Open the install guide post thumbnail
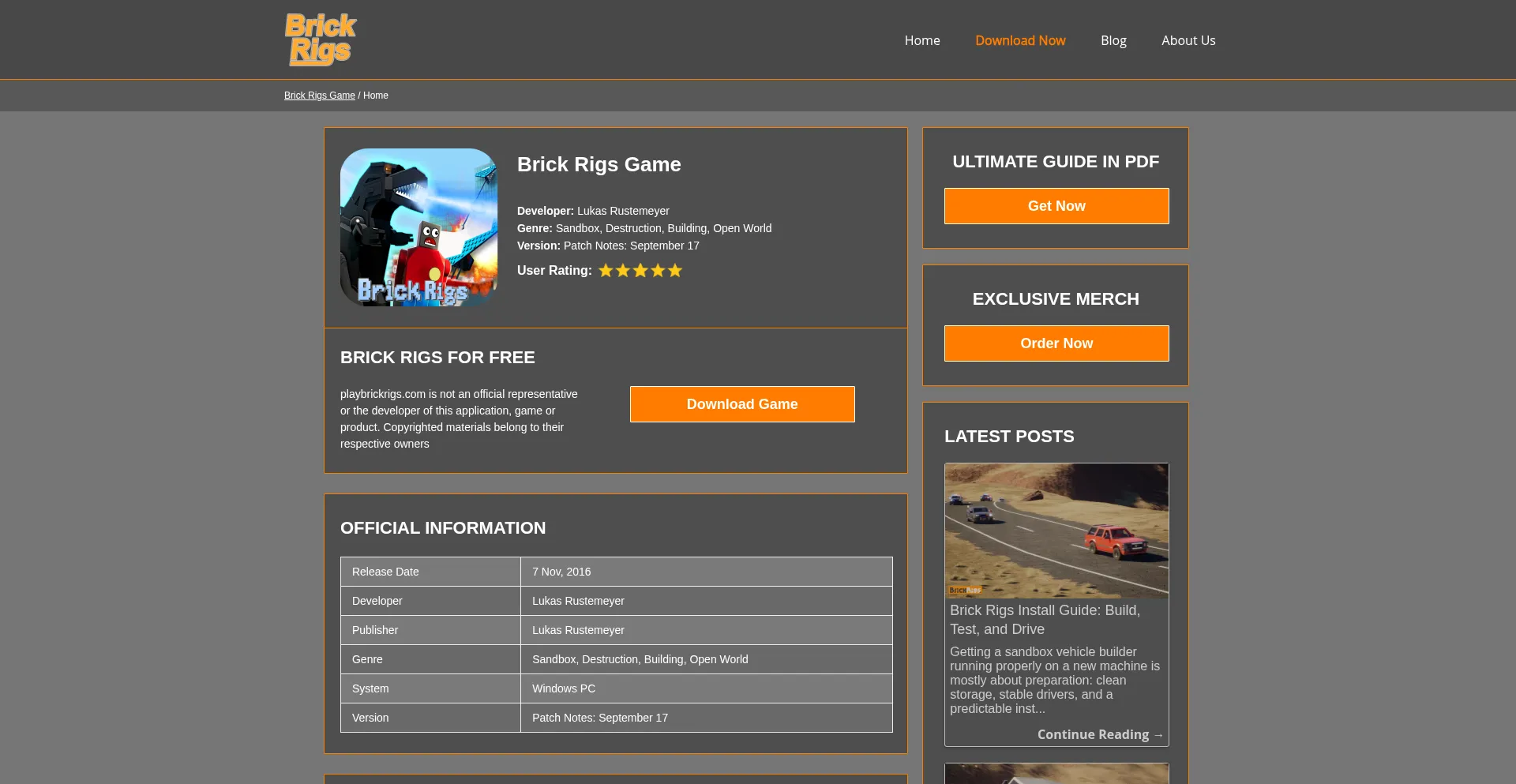This screenshot has height=784, width=1516. click(x=1056, y=531)
